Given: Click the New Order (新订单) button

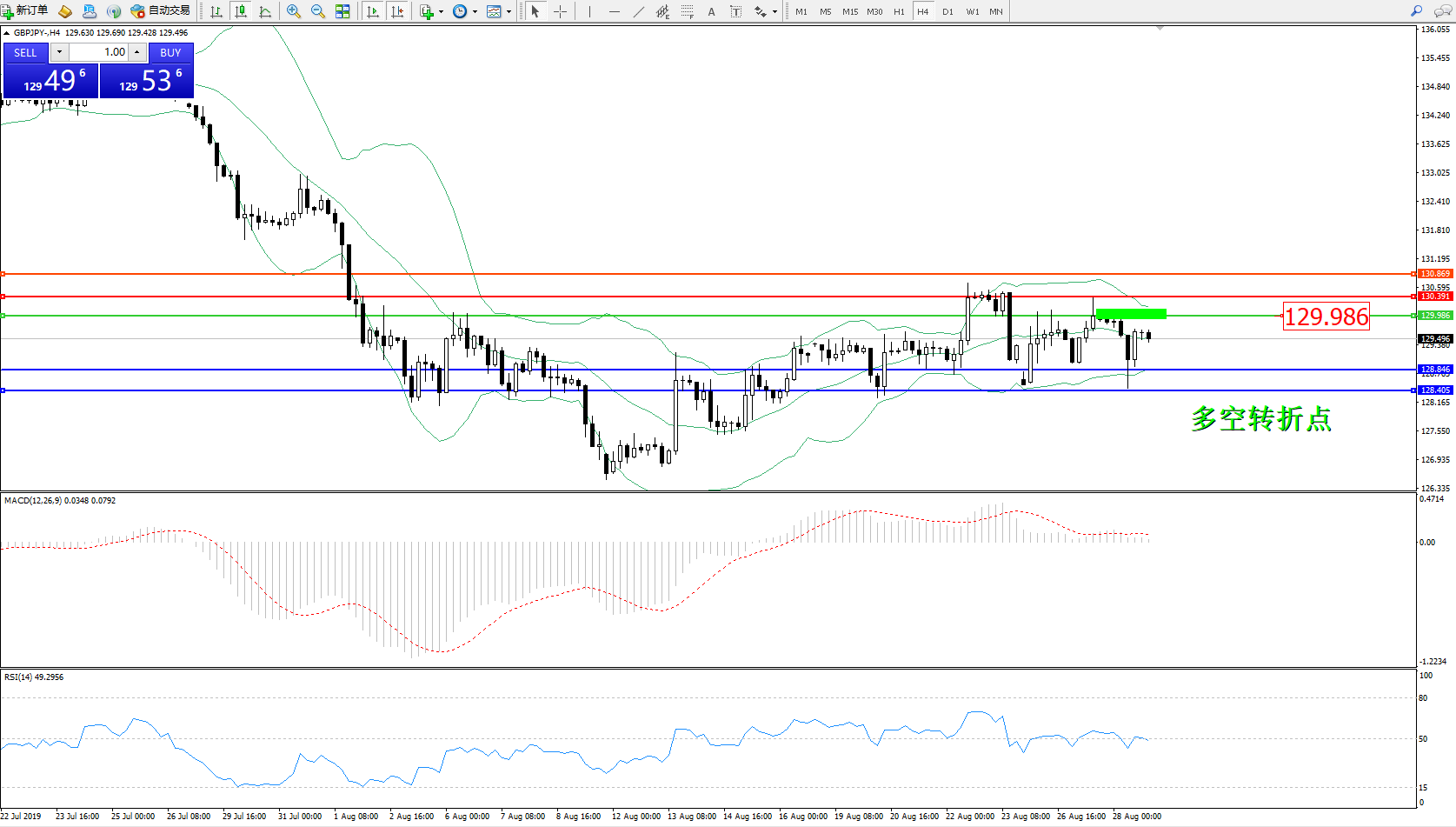Looking at the screenshot, I should coord(24,11).
